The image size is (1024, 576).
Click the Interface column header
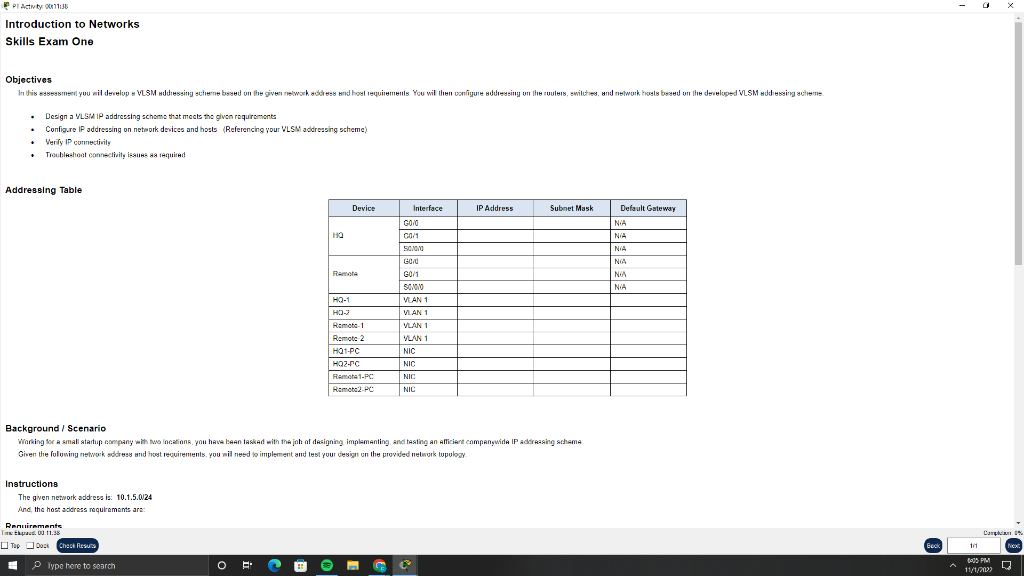tap(428, 208)
